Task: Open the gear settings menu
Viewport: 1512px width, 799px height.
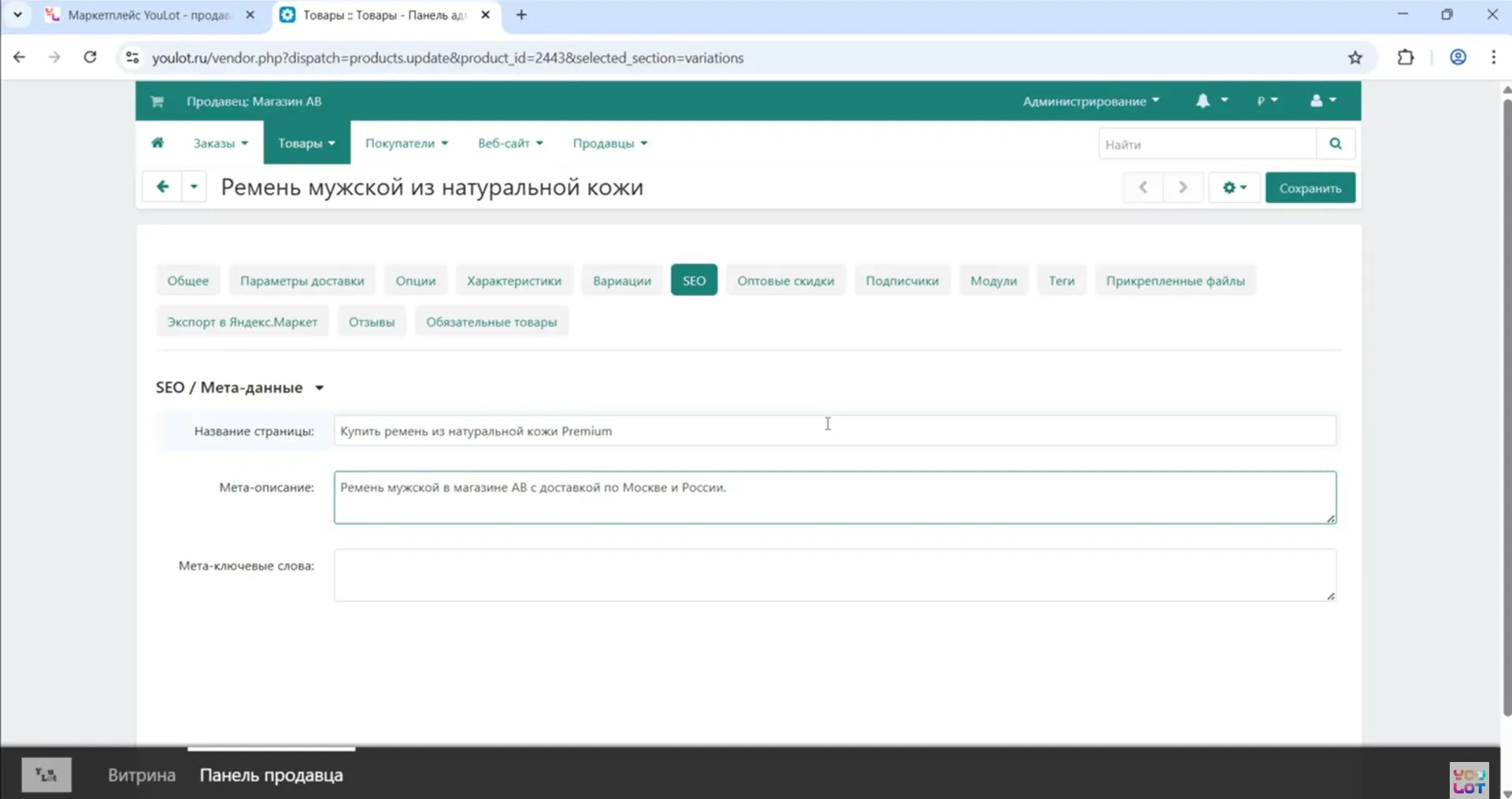Action: (1233, 188)
